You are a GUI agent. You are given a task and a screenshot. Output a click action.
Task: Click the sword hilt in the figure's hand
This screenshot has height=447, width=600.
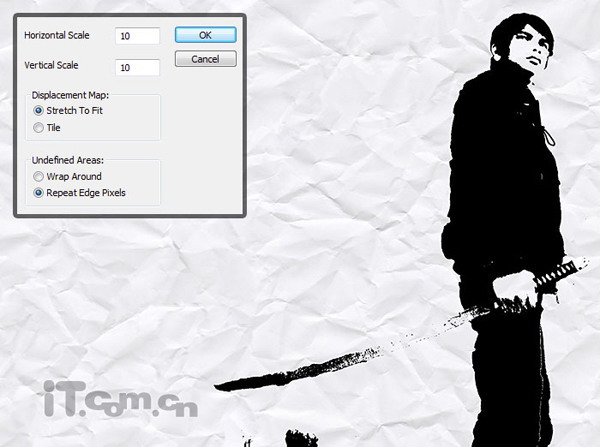pyautogui.click(x=561, y=272)
